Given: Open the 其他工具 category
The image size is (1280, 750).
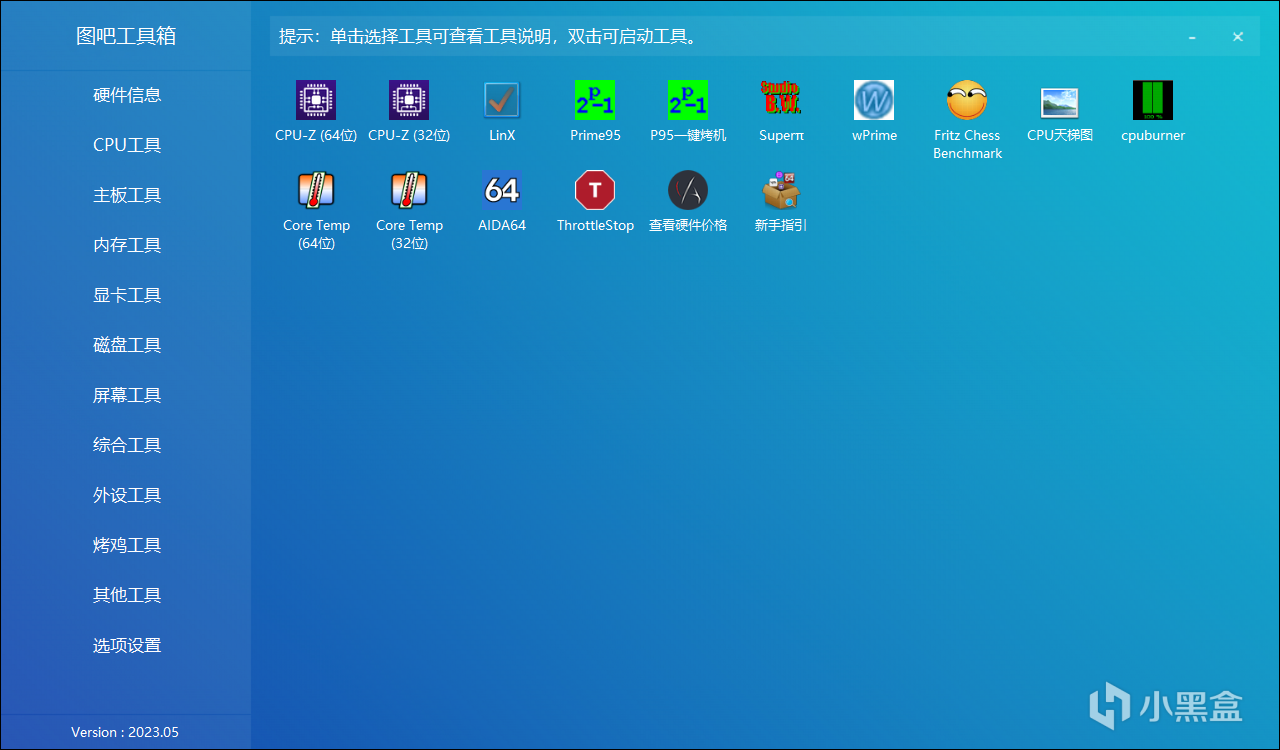Looking at the screenshot, I should tap(126, 595).
